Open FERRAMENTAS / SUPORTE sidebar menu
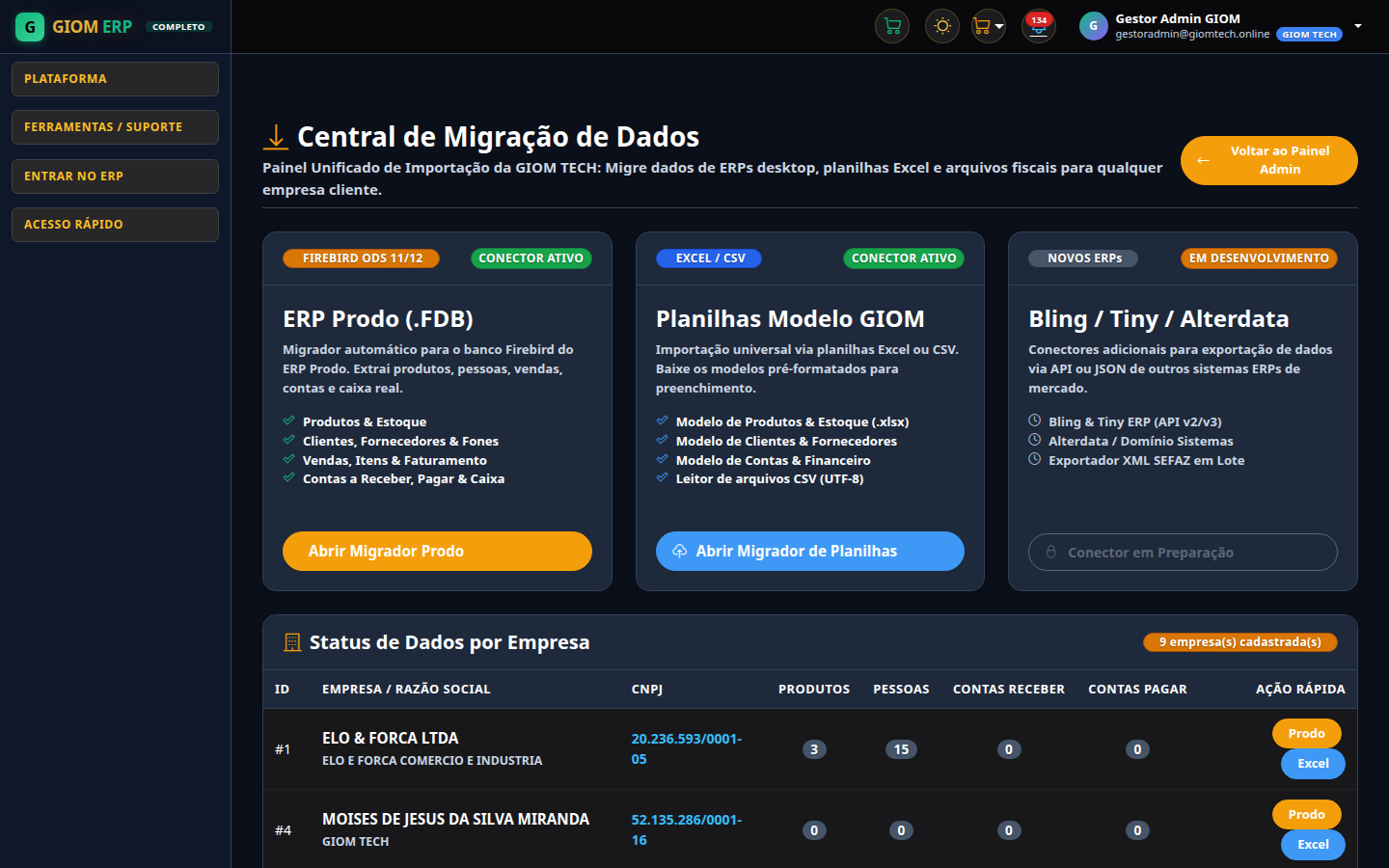 click(x=115, y=127)
